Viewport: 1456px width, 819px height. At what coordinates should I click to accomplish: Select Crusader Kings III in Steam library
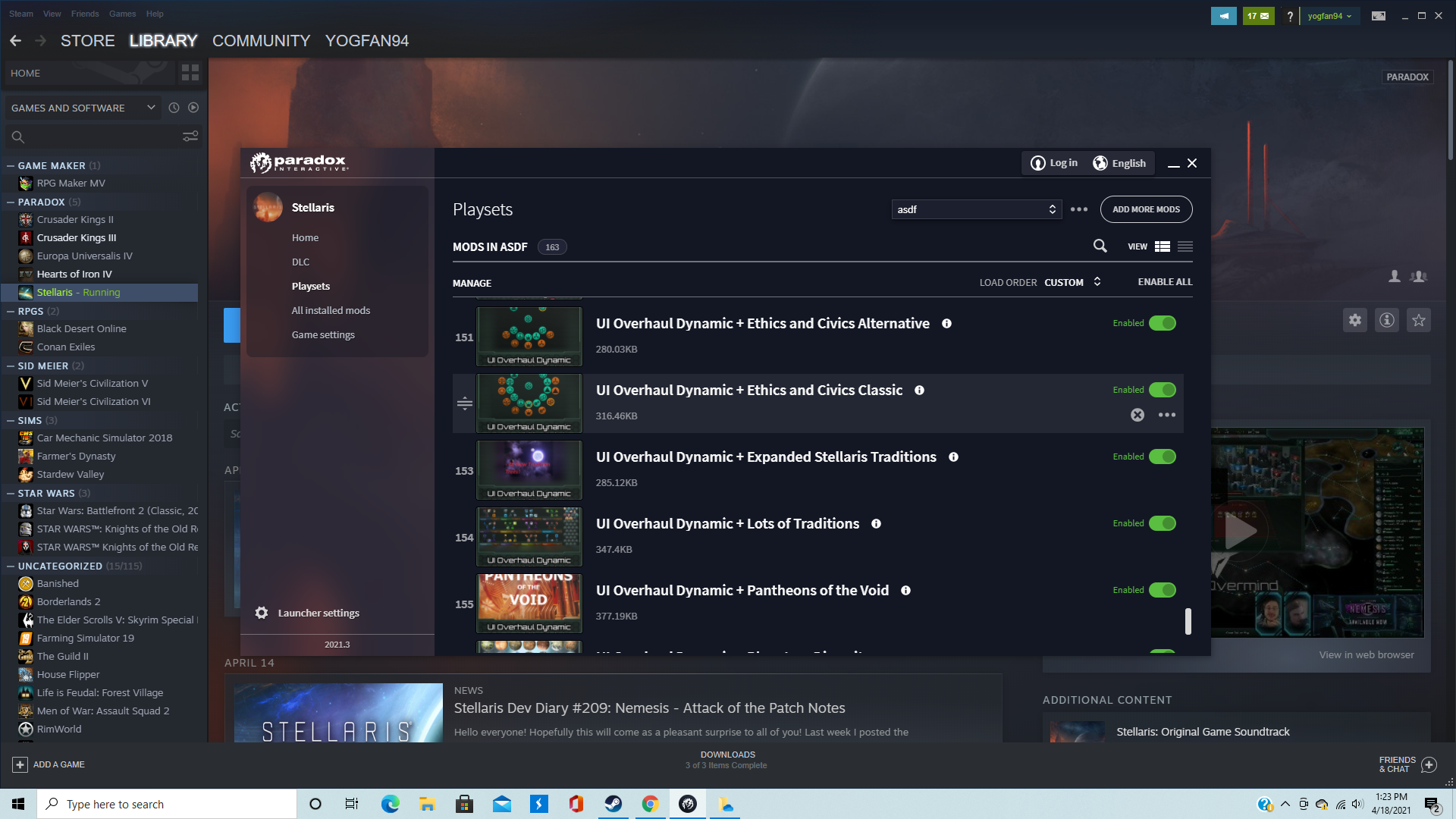[x=77, y=238]
